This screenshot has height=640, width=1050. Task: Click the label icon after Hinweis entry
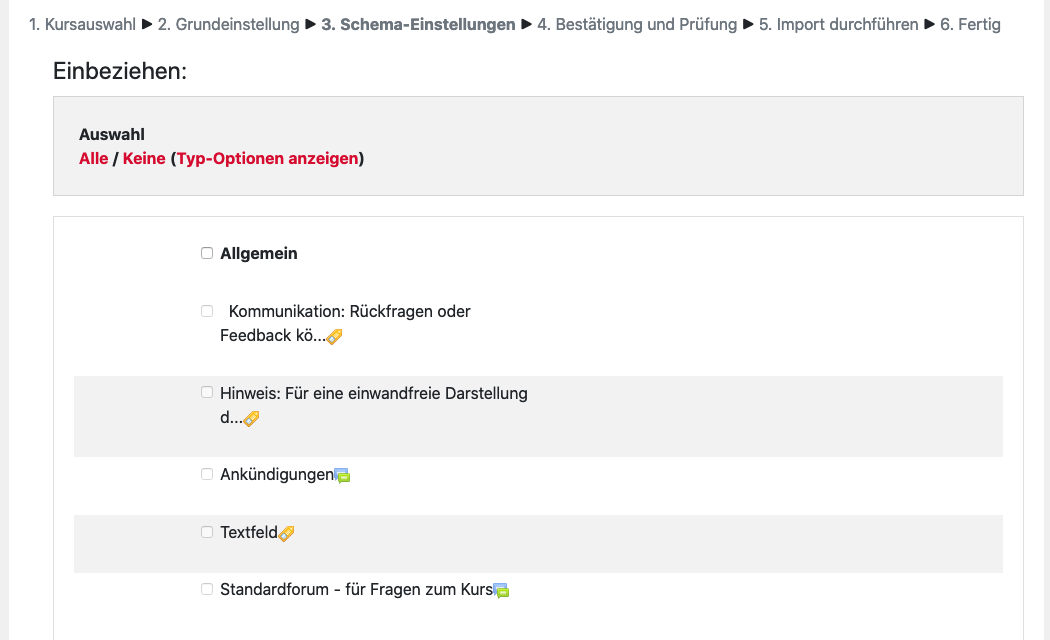point(251,419)
